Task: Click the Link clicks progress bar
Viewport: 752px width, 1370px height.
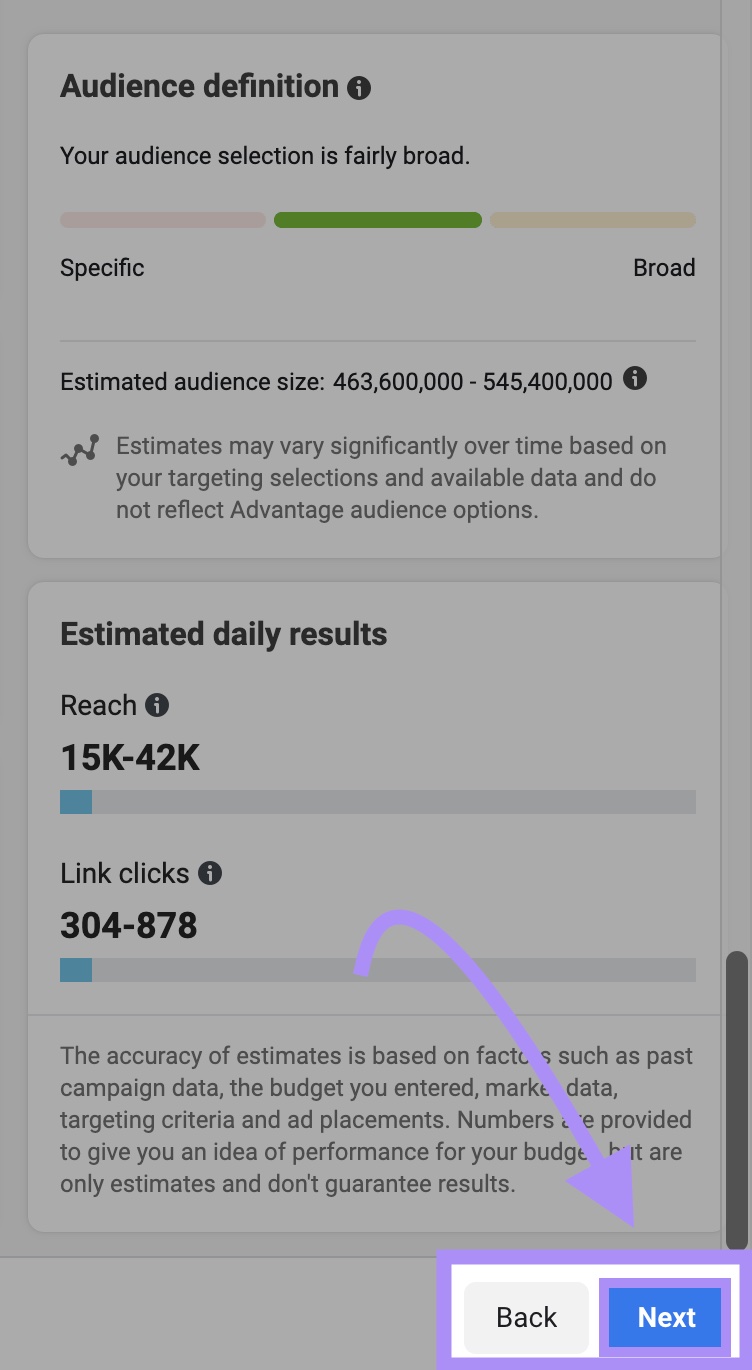Action: point(377,969)
